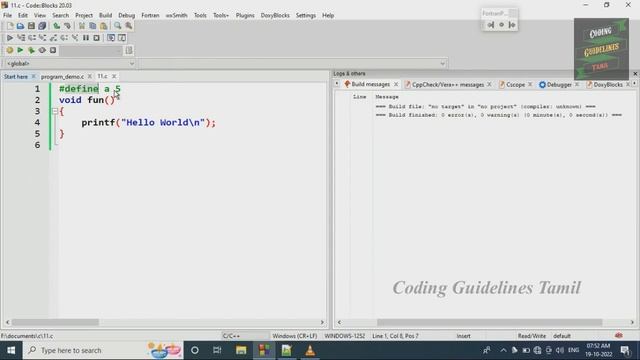The image size is (640, 360).
Task: Click the Copy toolbar icon
Action: (x=93, y=26)
